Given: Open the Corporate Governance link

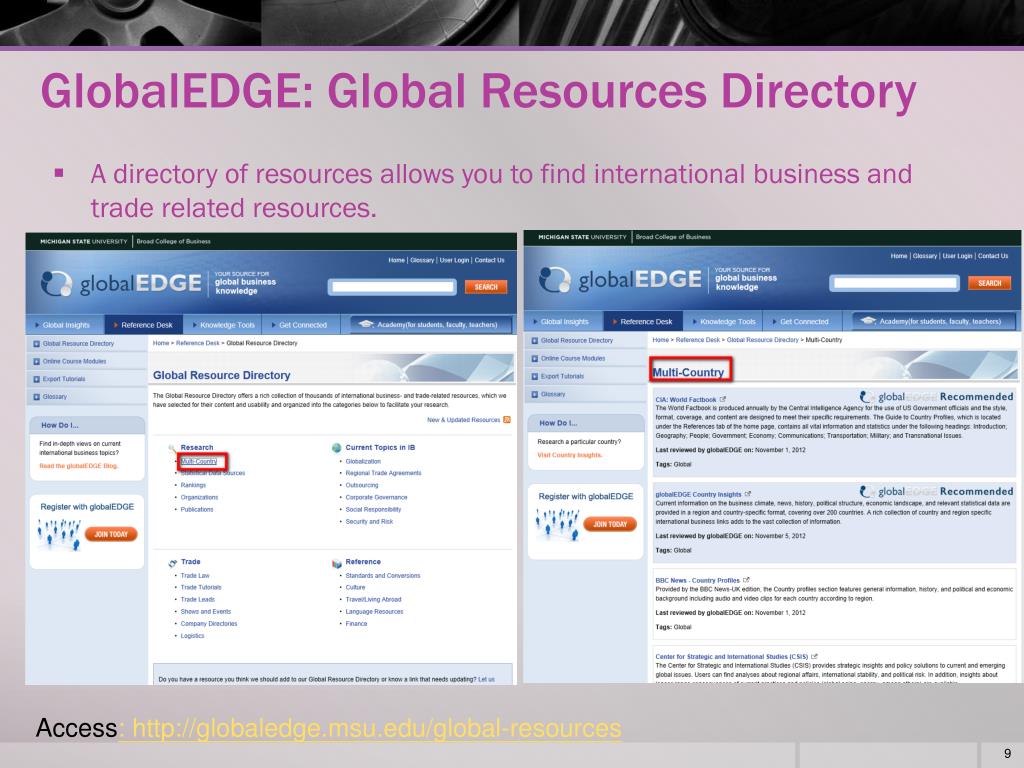Looking at the screenshot, I should [376, 497].
